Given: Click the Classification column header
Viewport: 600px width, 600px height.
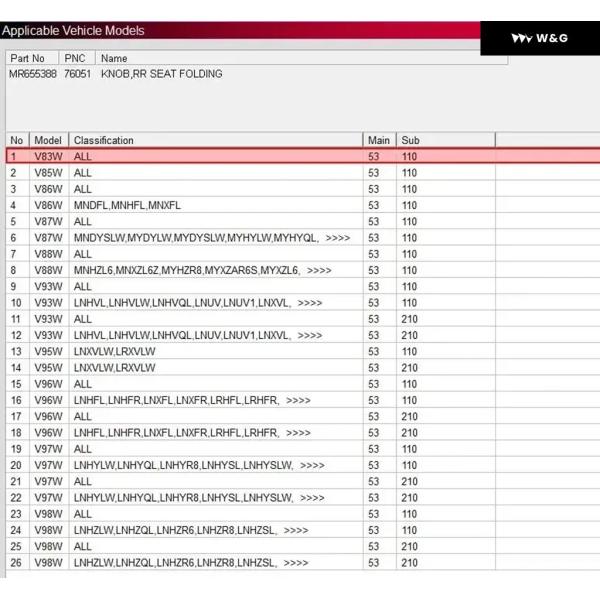Looking at the screenshot, I should pos(104,140).
